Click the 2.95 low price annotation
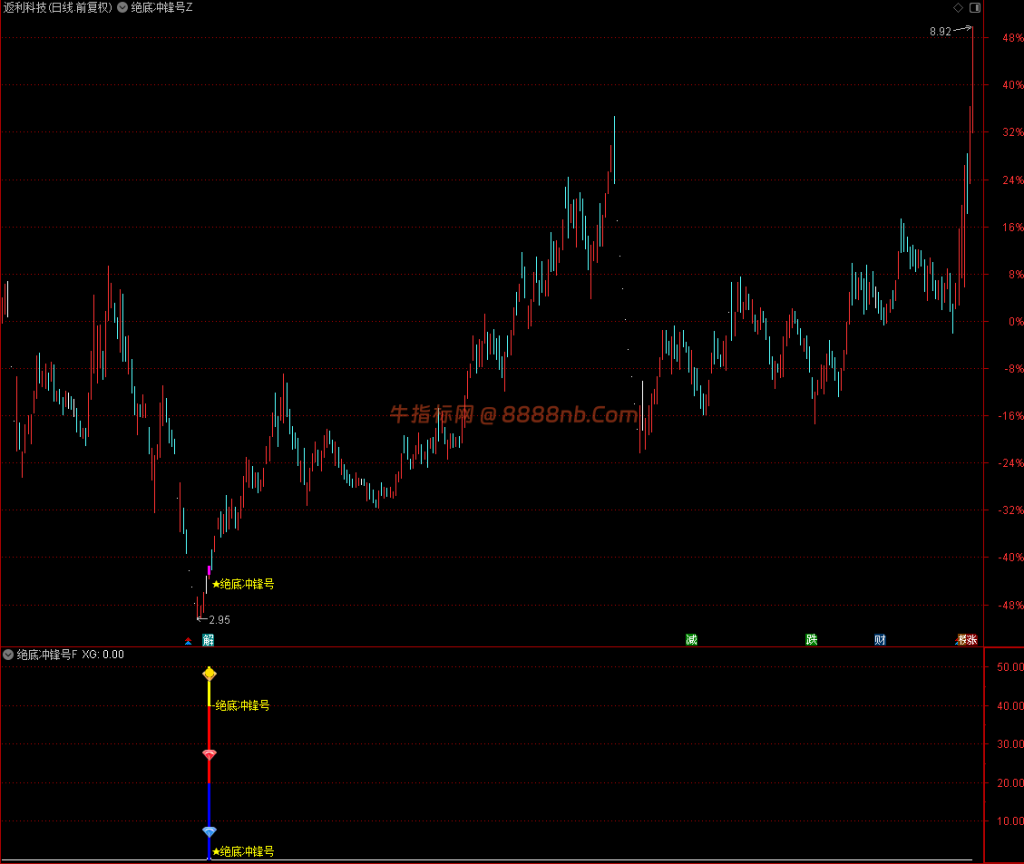The height and width of the screenshot is (864, 1024). [219, 620]
